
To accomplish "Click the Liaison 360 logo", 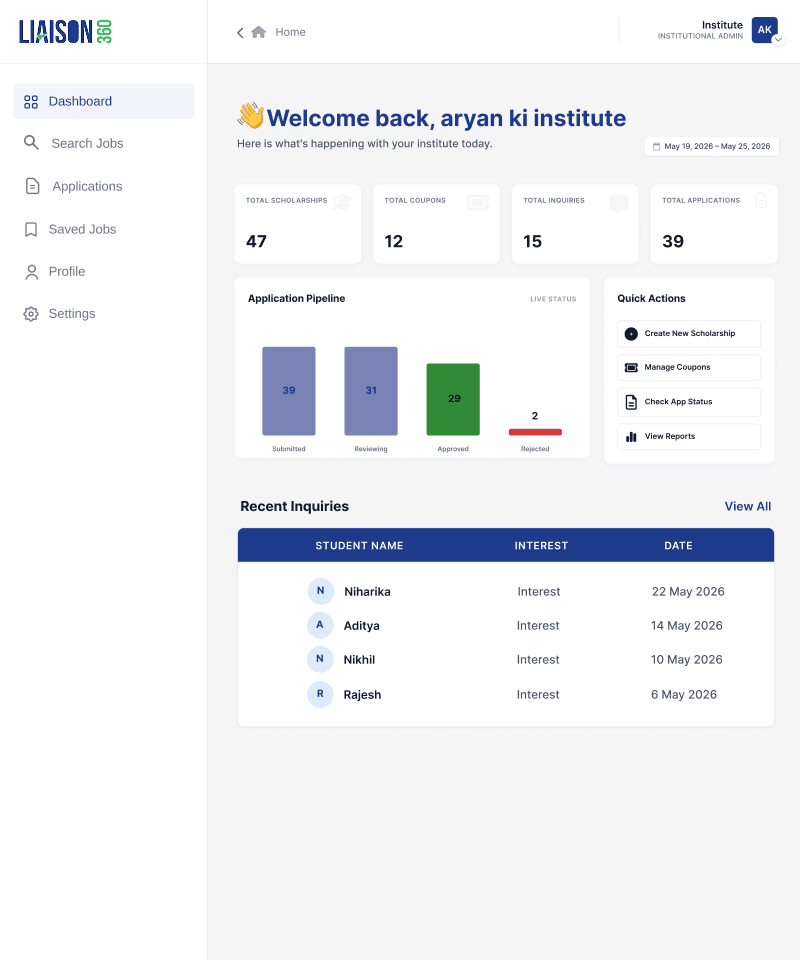I will click(x=65, y=32).
